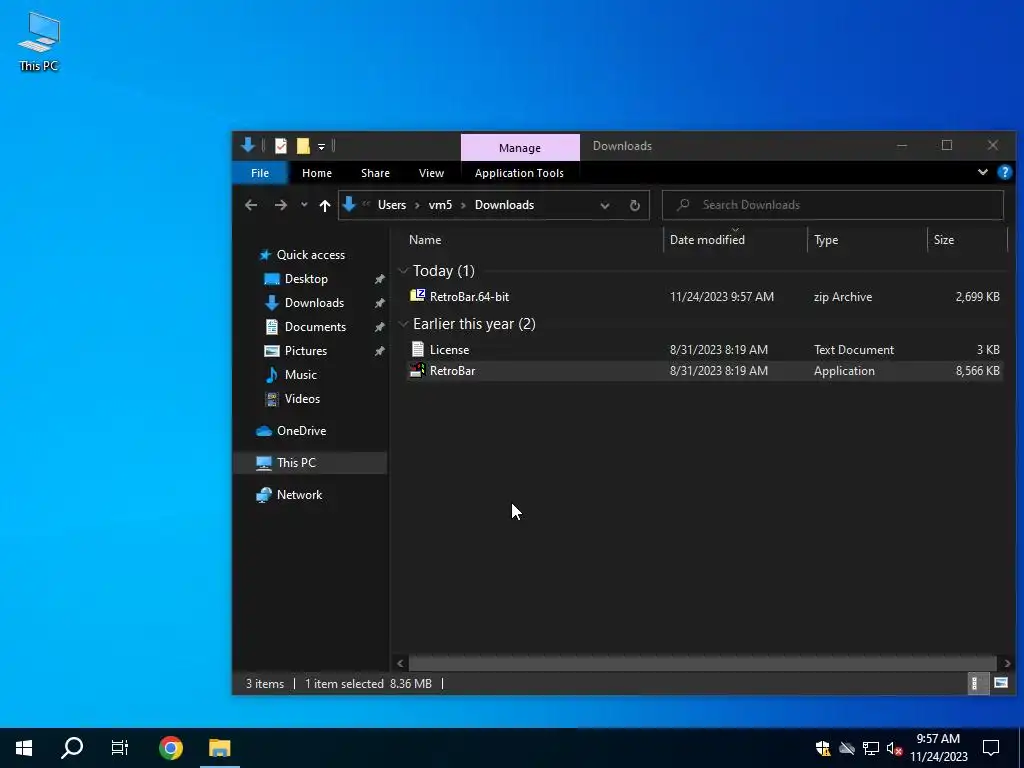Screen dimensions: 1024x768
Task: Select This PC desktop icon
Action: (x=39, y=42)
